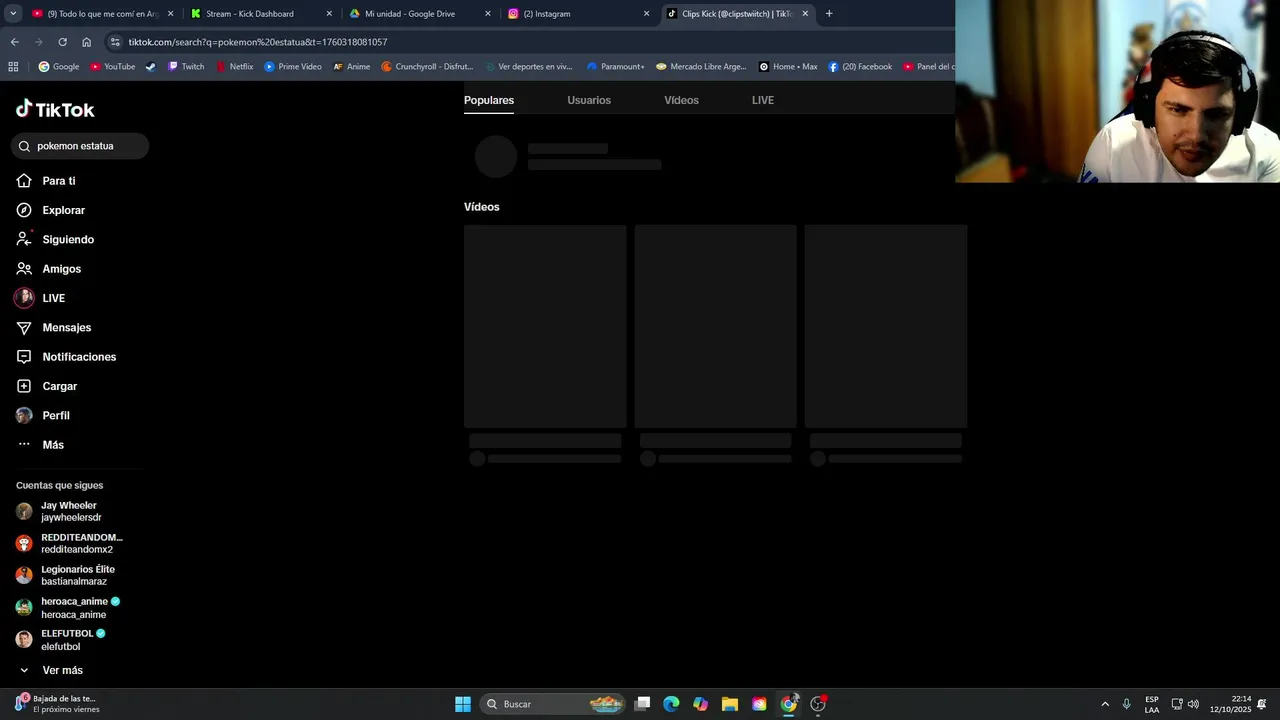
Task: Show hidden system tray icons
Action: click(x=1105, y=704)
